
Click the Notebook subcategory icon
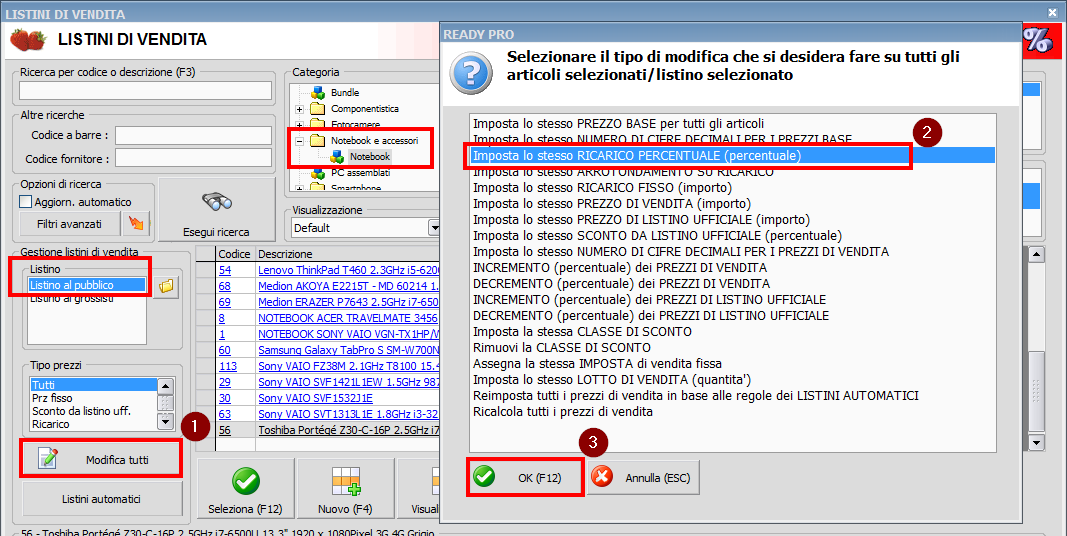click(x=337, y=157)
